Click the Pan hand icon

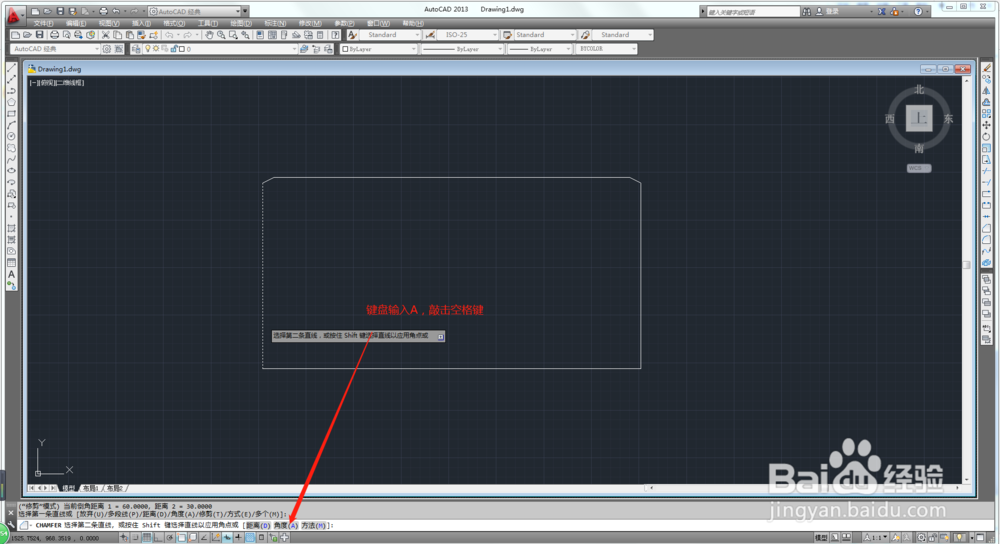209,35
